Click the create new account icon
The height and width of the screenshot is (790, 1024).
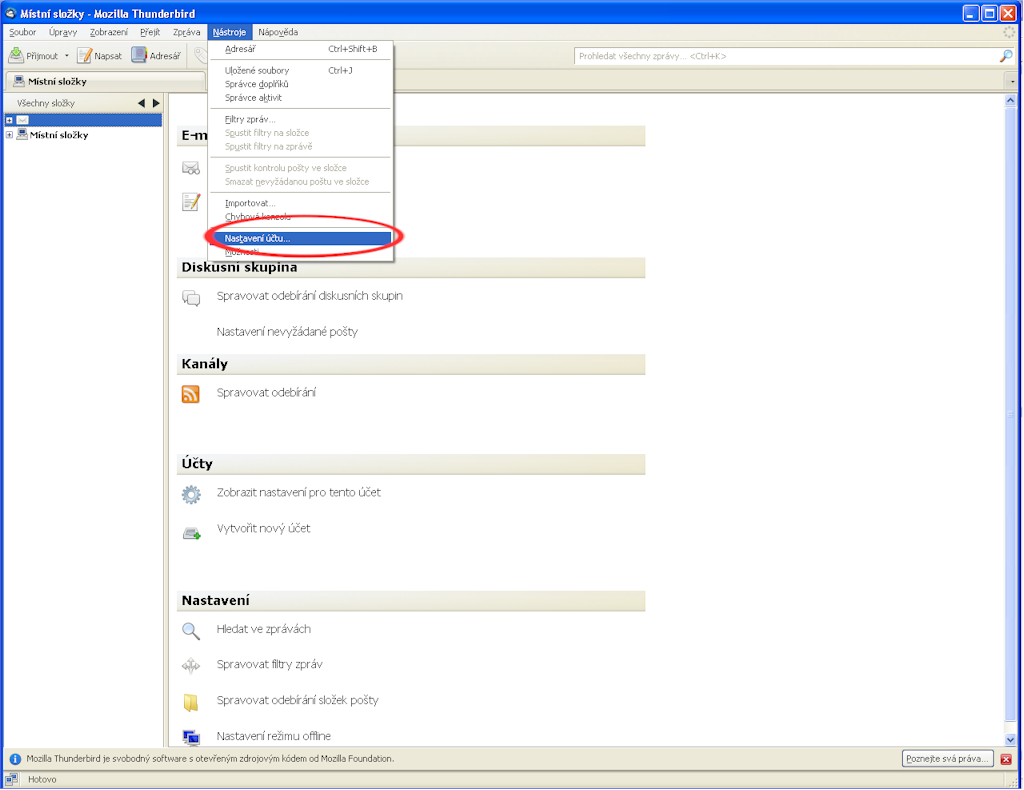coord(191,533)
